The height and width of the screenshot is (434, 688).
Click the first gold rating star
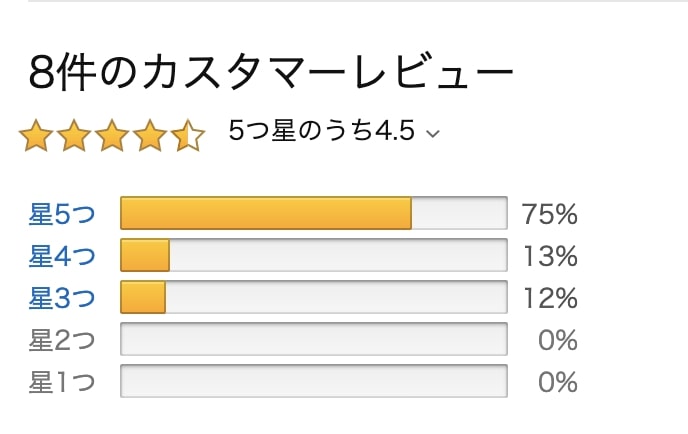[36, 135]
